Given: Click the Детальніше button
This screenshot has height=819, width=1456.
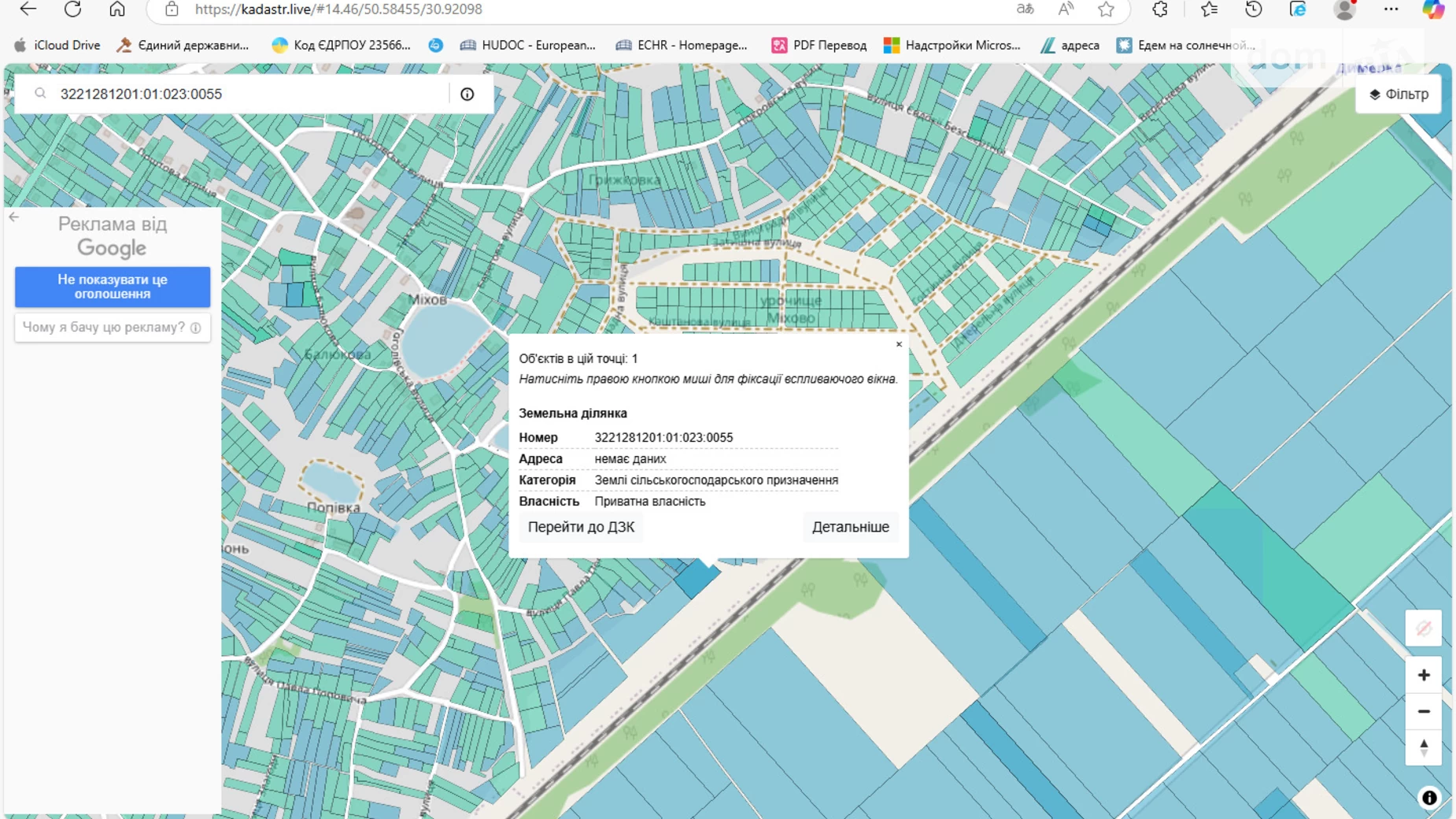Looking at the screenshot, I should point(851,527).
